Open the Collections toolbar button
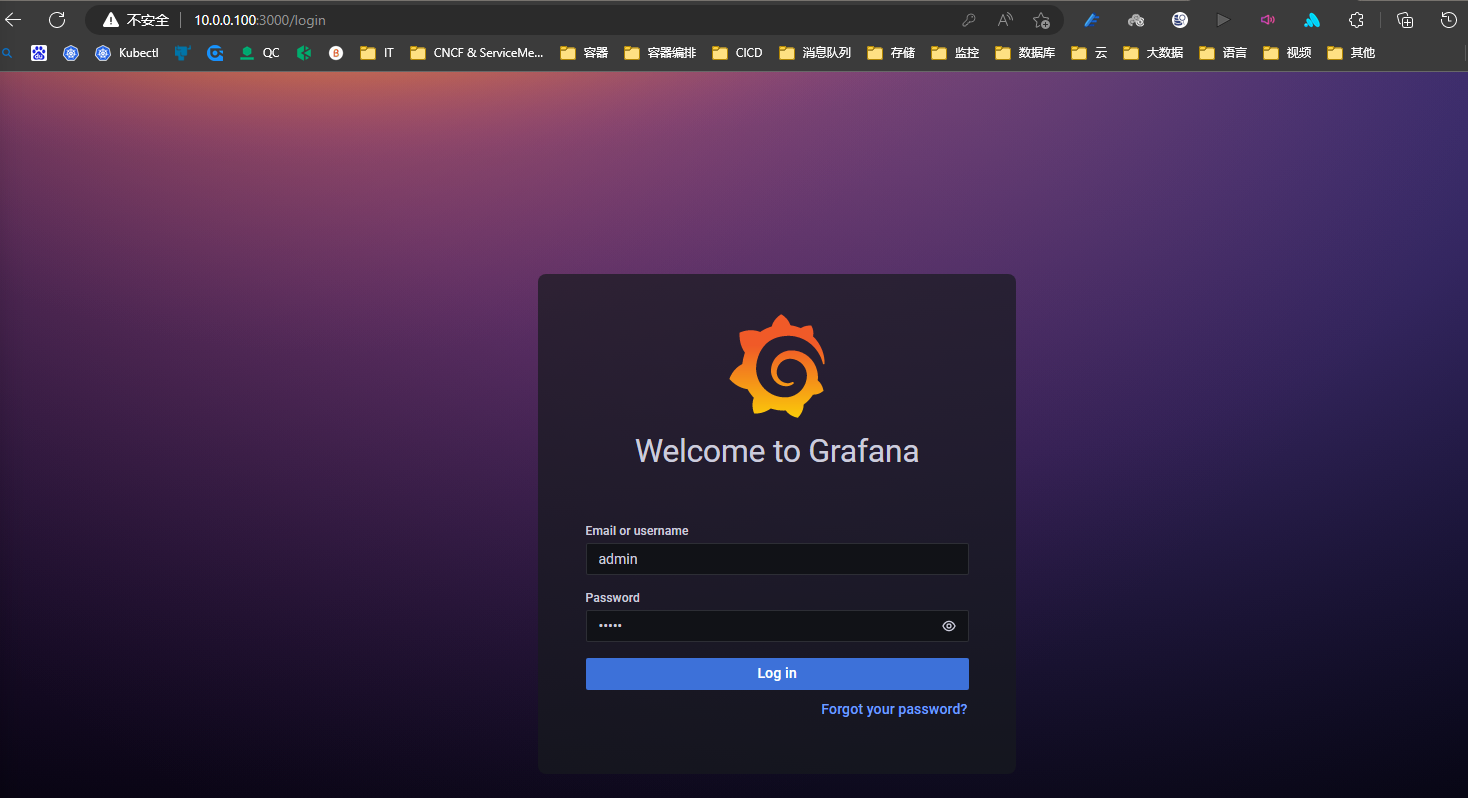This screenshot has height=798, width=1468. (x=1404, y=20)
